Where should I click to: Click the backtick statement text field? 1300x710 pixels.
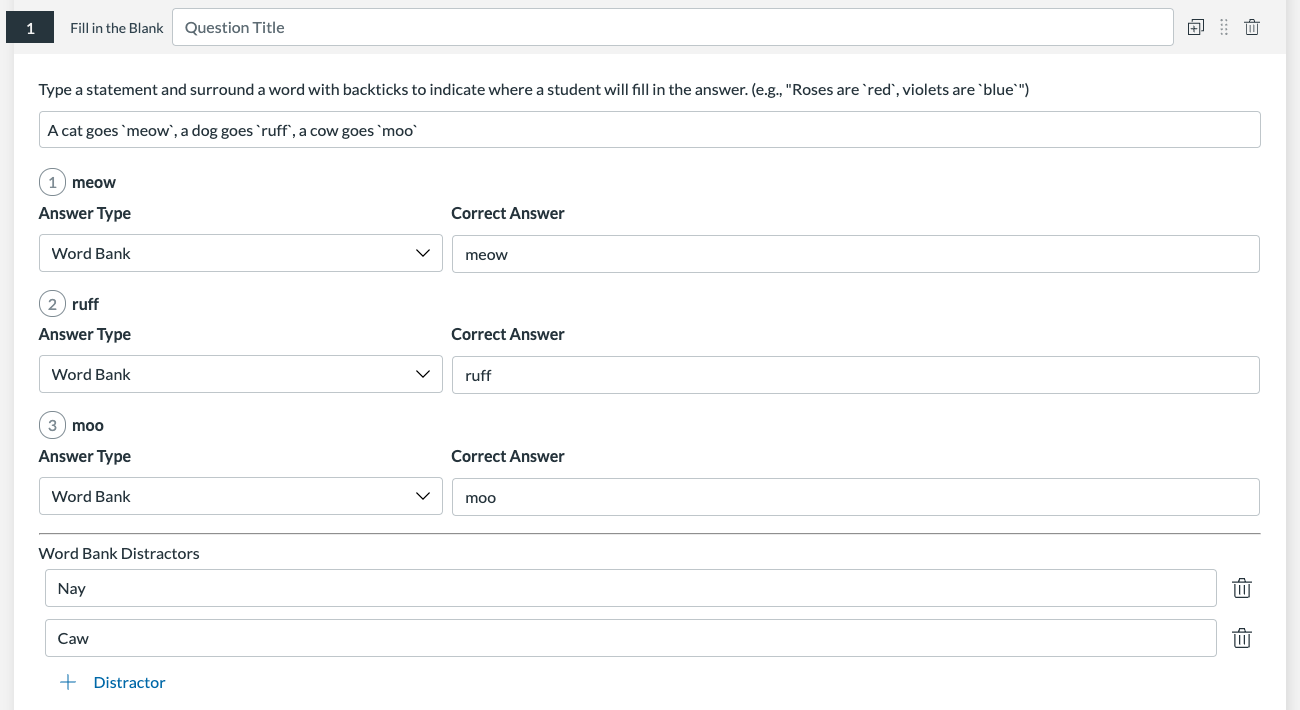pos(650,130)
